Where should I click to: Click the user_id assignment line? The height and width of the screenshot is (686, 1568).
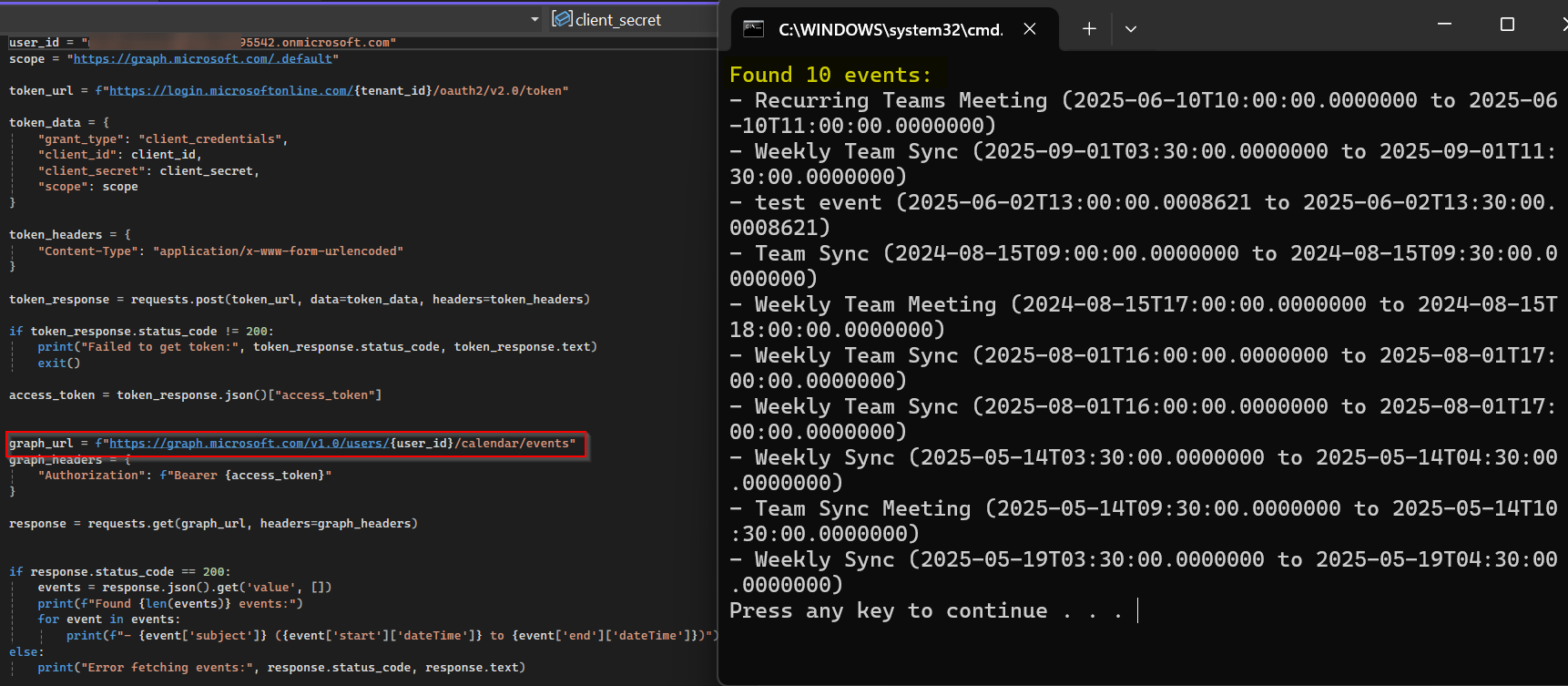pyautogui.click(x=202, y=43)
